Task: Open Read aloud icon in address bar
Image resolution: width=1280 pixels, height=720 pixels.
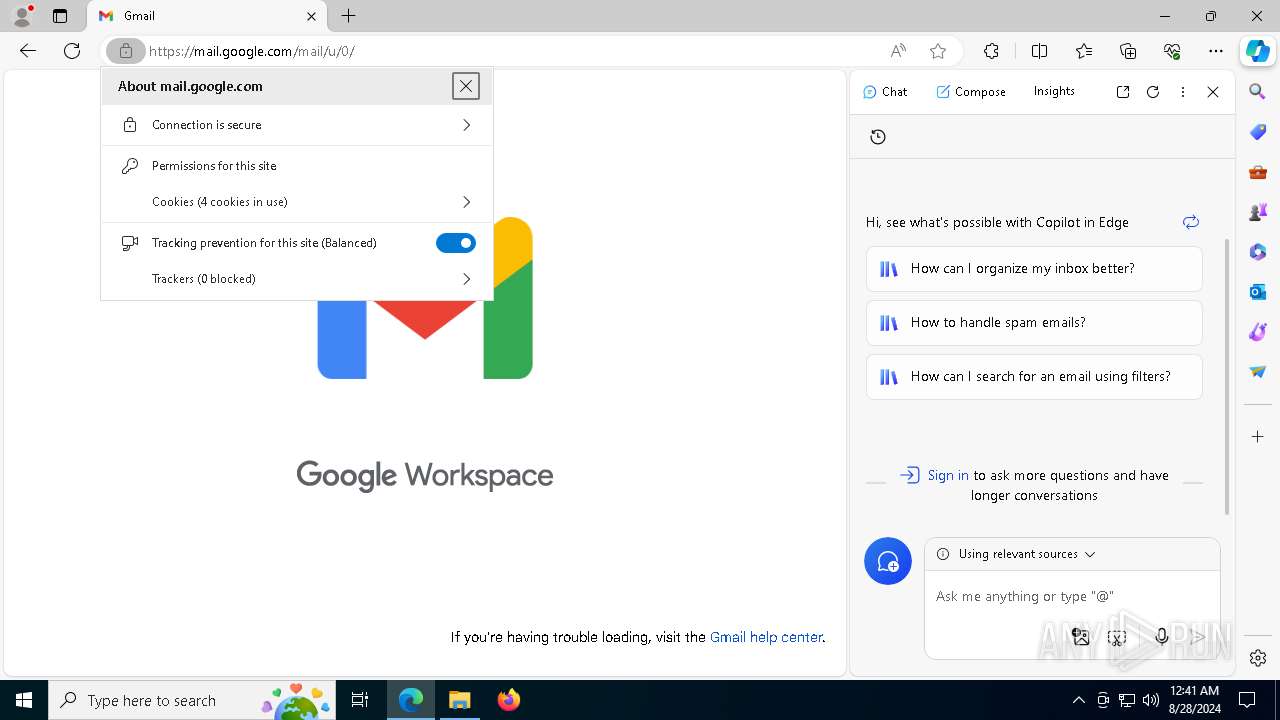Action: pos(898,51)
